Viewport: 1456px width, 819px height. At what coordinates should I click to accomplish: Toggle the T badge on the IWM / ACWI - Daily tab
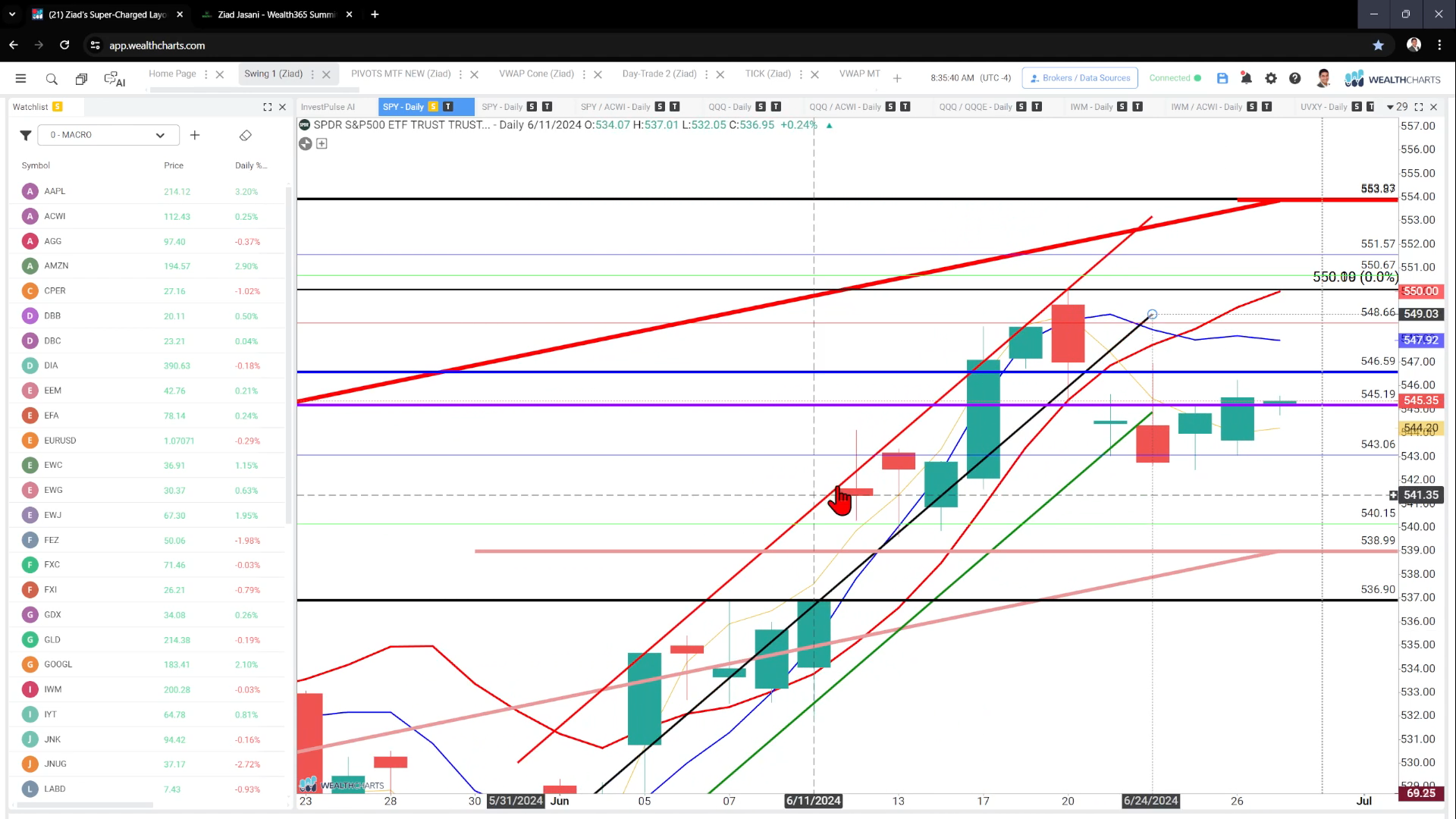click(x=1266, y=107)
